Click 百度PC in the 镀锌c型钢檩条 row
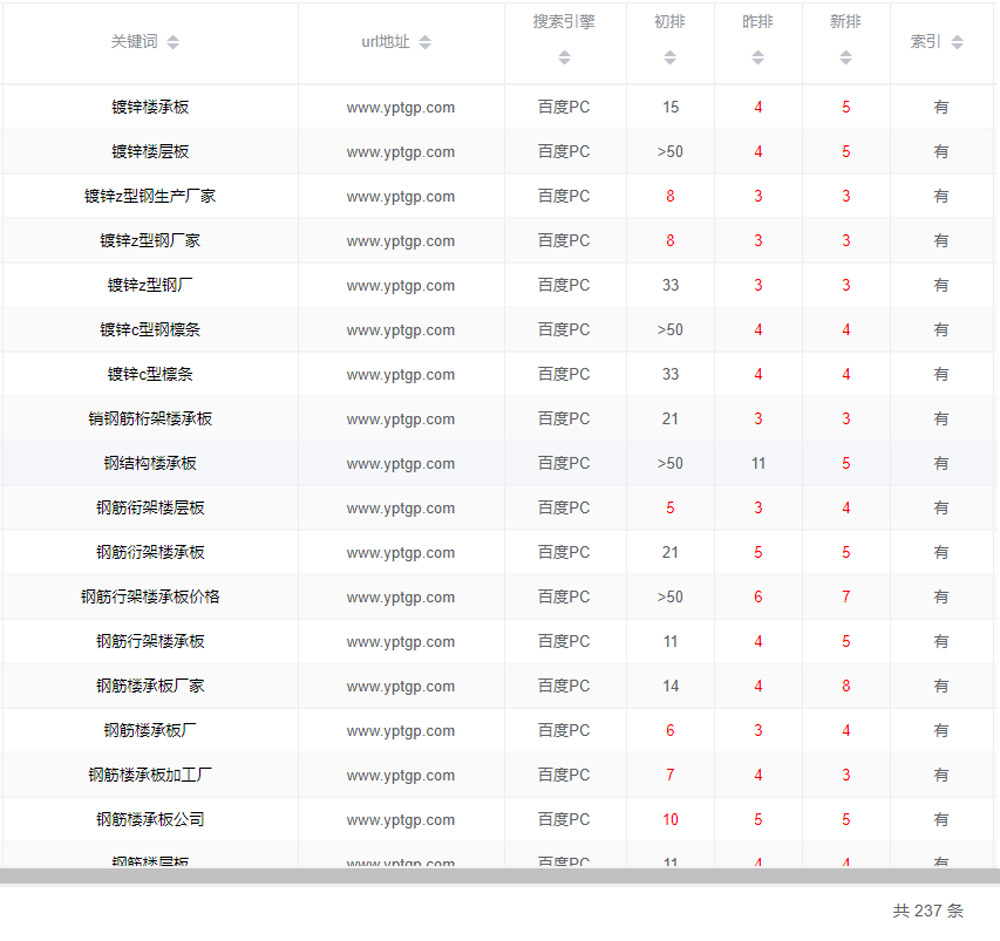Image resolution: width=1000 pixels, height=941 pixels. pos(564,330)
